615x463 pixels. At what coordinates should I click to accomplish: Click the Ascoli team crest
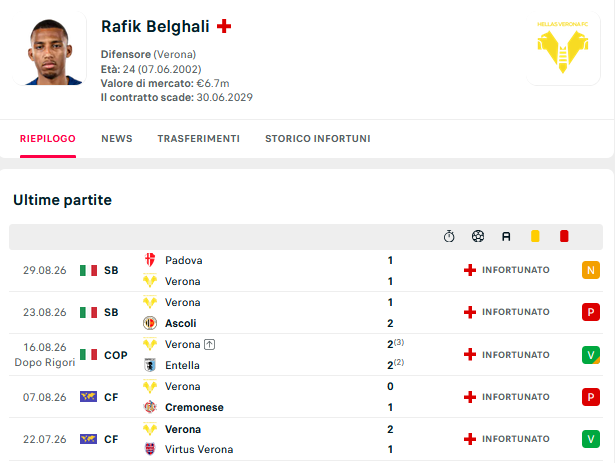[x=150, y=323]
